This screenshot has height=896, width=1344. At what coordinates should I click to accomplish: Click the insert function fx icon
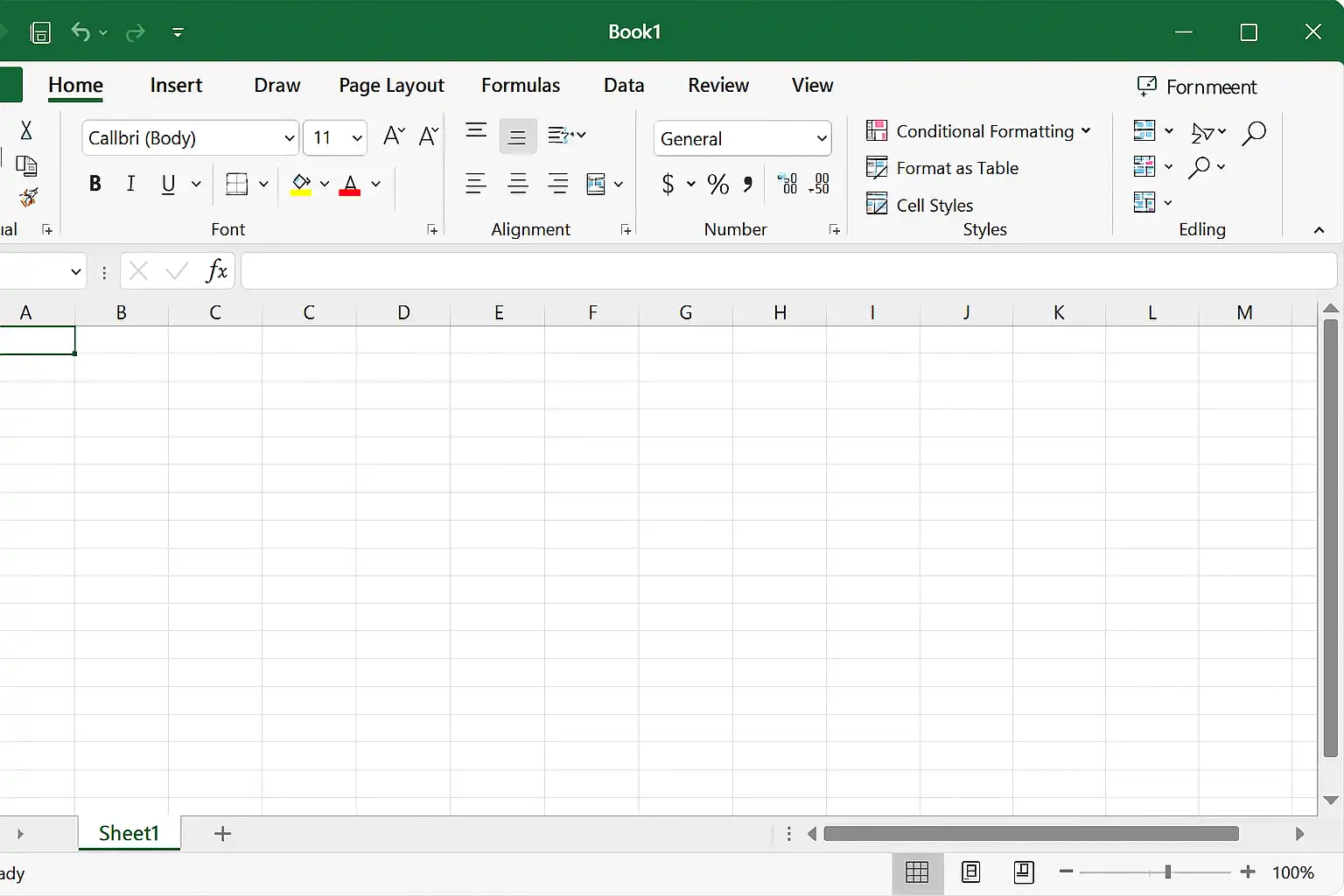pyautogui.click(x=216, y=271)
